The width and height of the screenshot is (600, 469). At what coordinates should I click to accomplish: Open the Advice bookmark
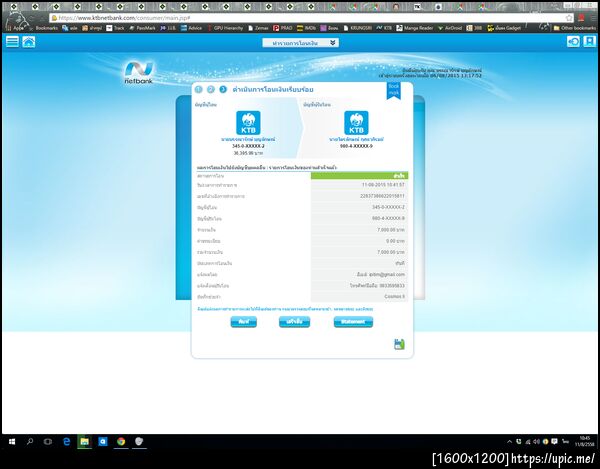(191, 28)
